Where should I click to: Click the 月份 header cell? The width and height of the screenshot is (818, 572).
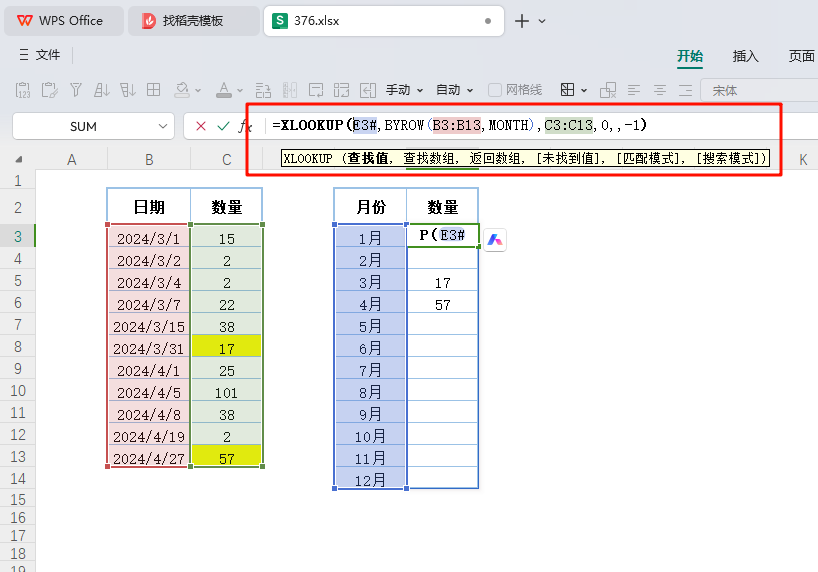click(370, 207)
